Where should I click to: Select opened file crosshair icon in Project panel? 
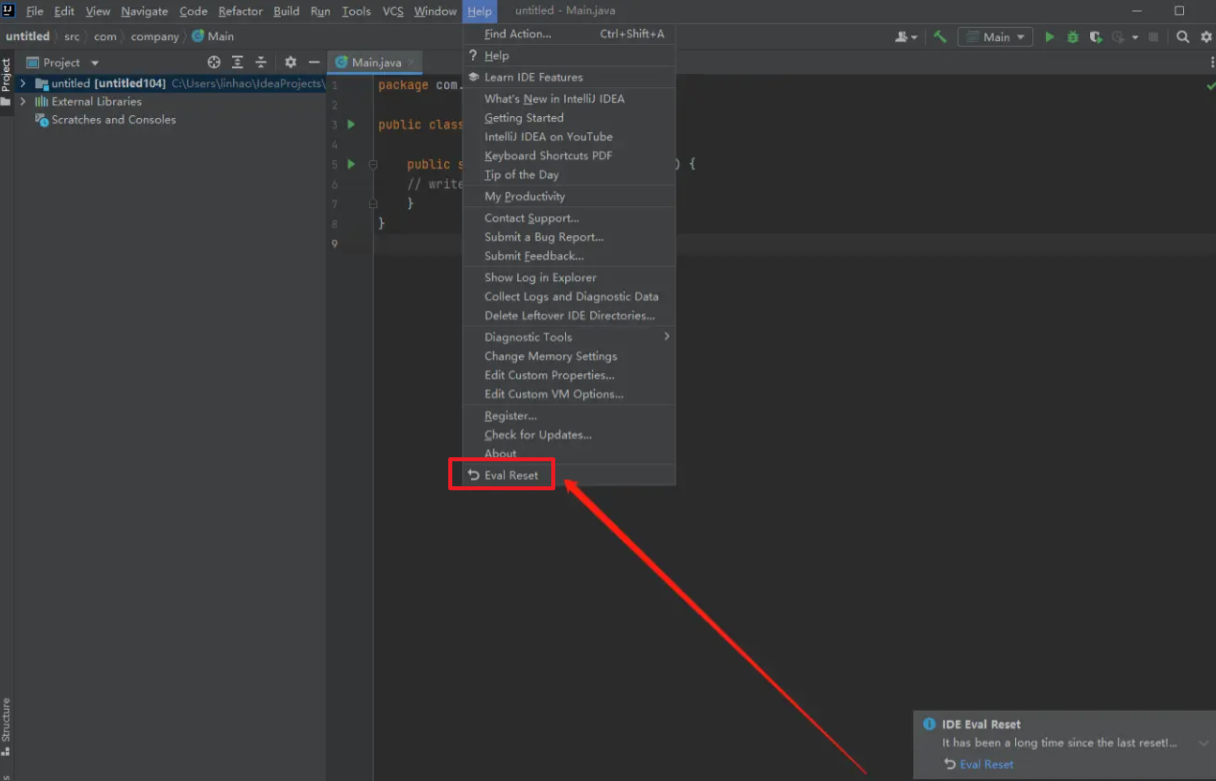(214, 62)
